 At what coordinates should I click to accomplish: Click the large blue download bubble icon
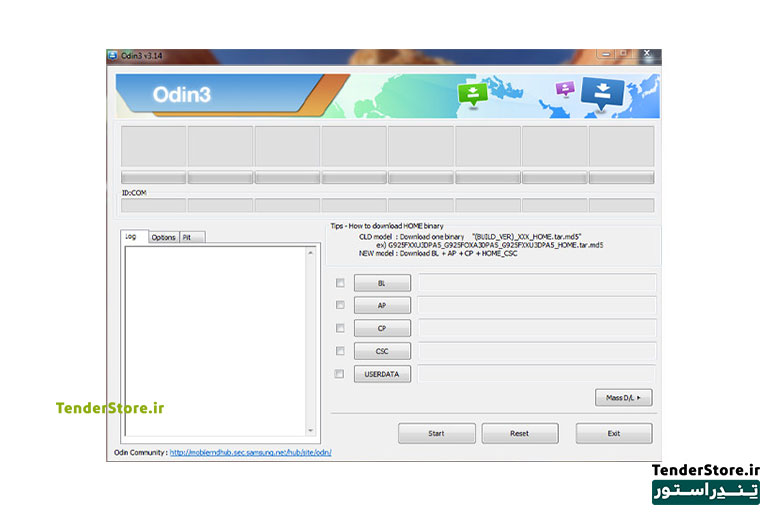click(602, 93)
